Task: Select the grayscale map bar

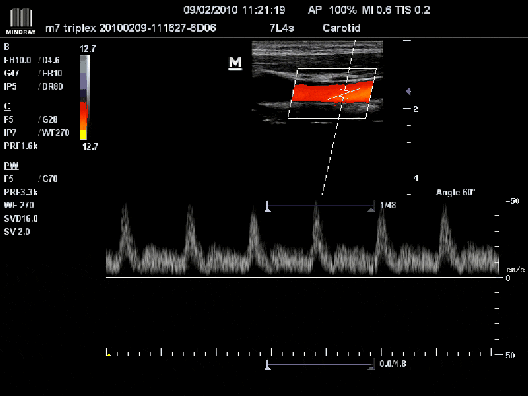Action: click(85, 77)
